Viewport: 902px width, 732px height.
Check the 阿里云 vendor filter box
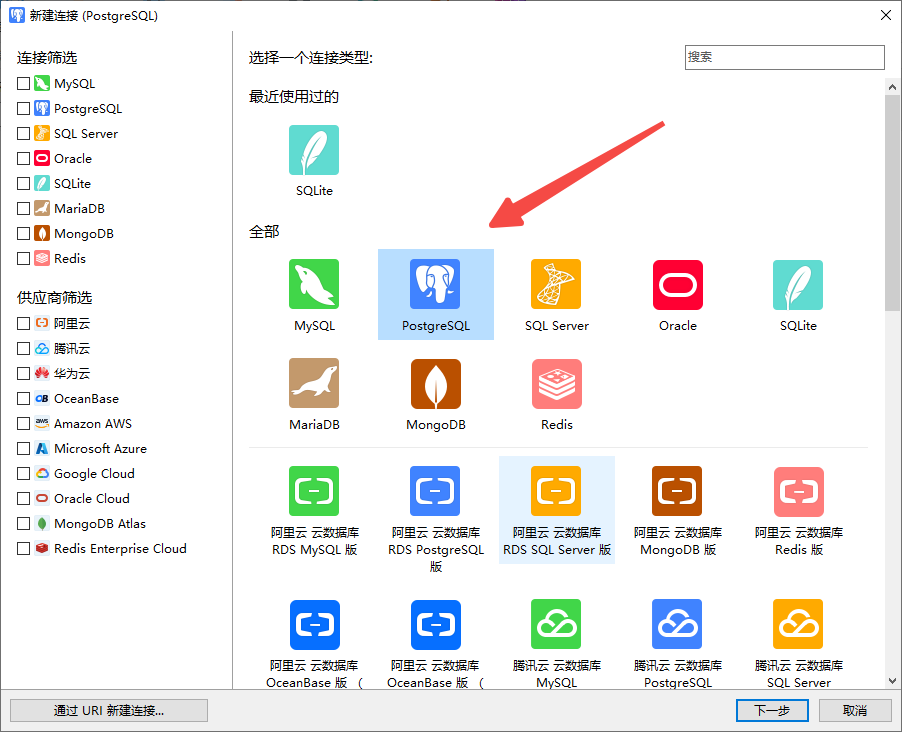tap(24, 323)
